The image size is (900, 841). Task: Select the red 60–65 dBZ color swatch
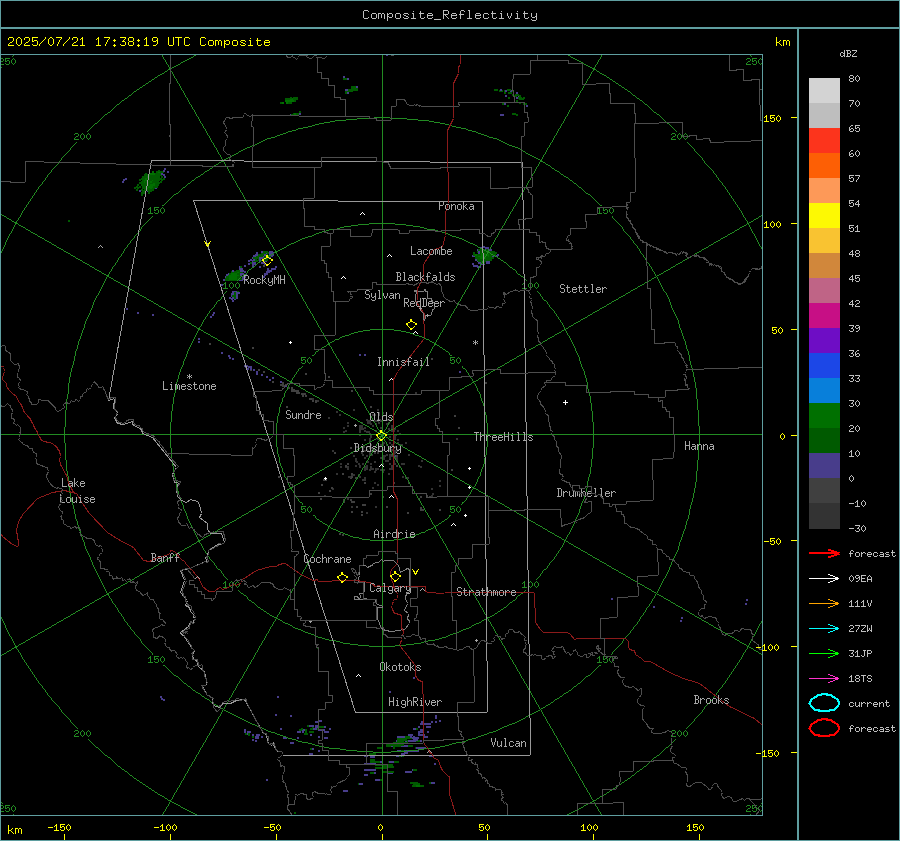point(824,141)
